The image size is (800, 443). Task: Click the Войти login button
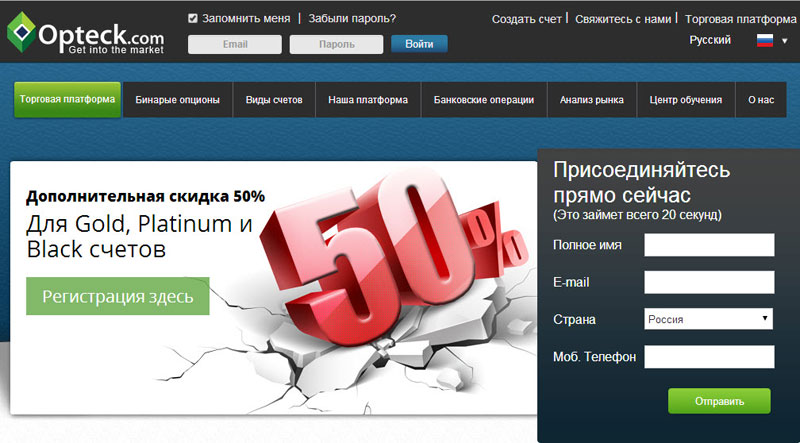tap(419, 44)
